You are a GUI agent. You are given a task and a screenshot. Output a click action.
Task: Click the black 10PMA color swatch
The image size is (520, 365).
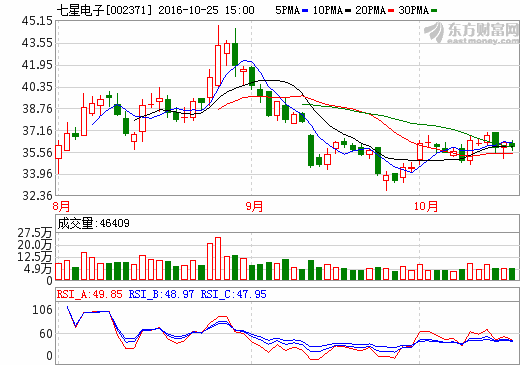pos(348,11)
